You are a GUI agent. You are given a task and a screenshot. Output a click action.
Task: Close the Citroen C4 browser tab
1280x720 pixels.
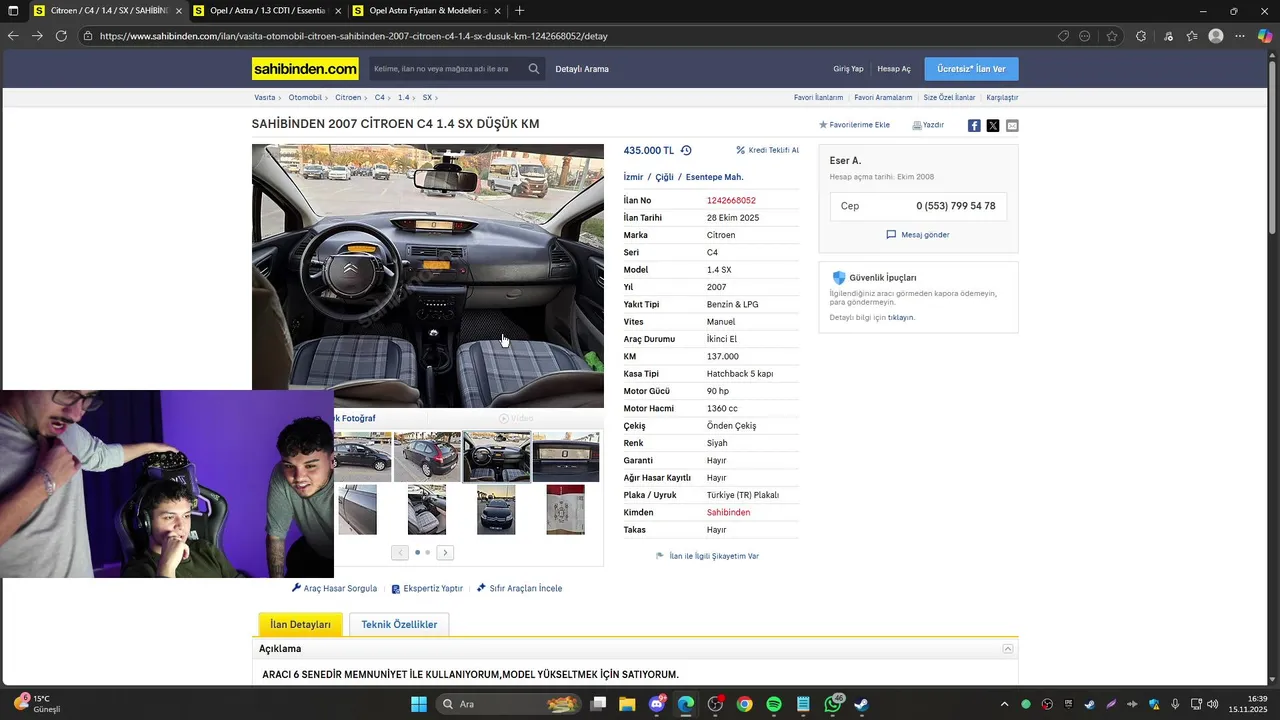point(179,11)
